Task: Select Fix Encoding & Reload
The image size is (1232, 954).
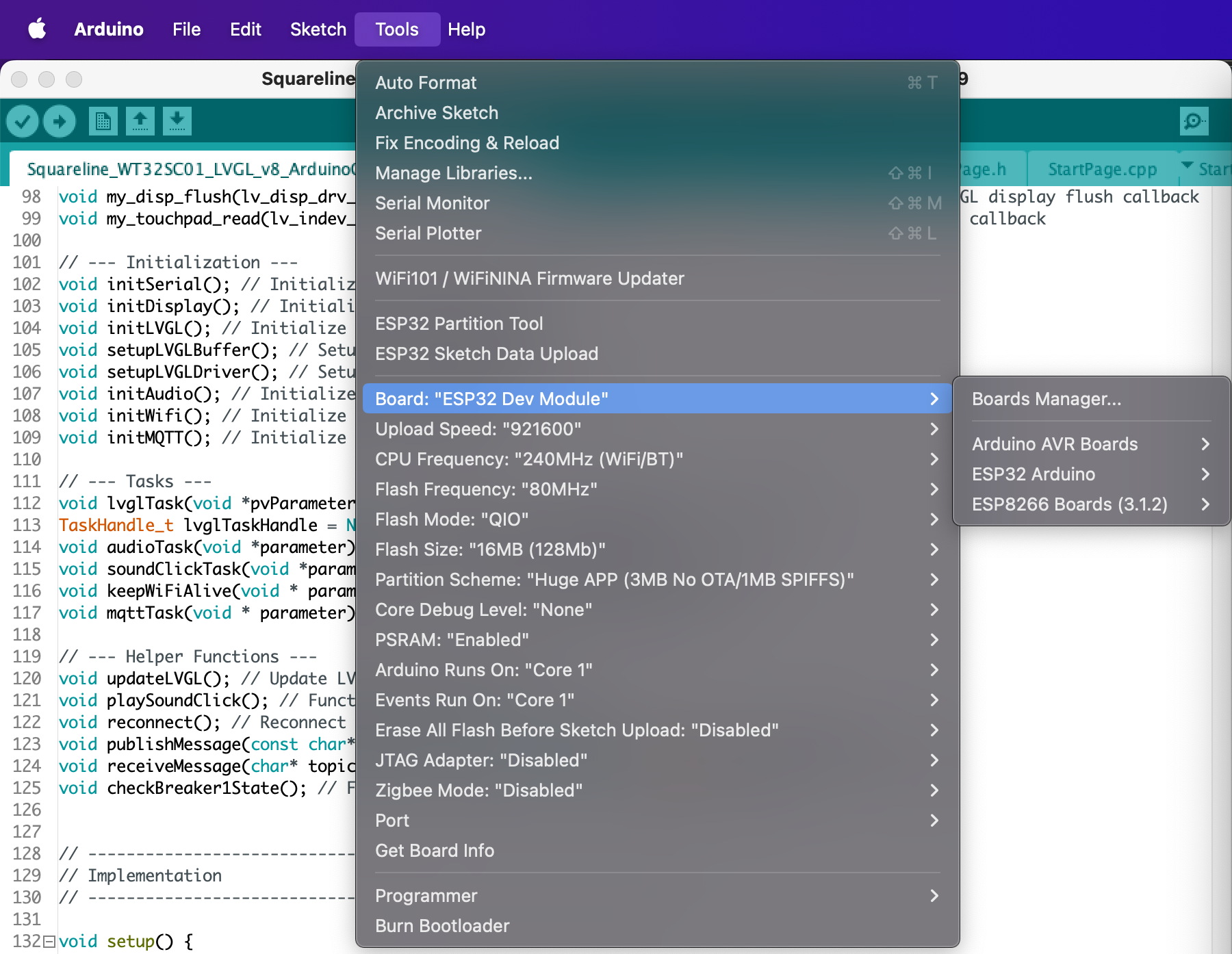Action: [657, 143]
